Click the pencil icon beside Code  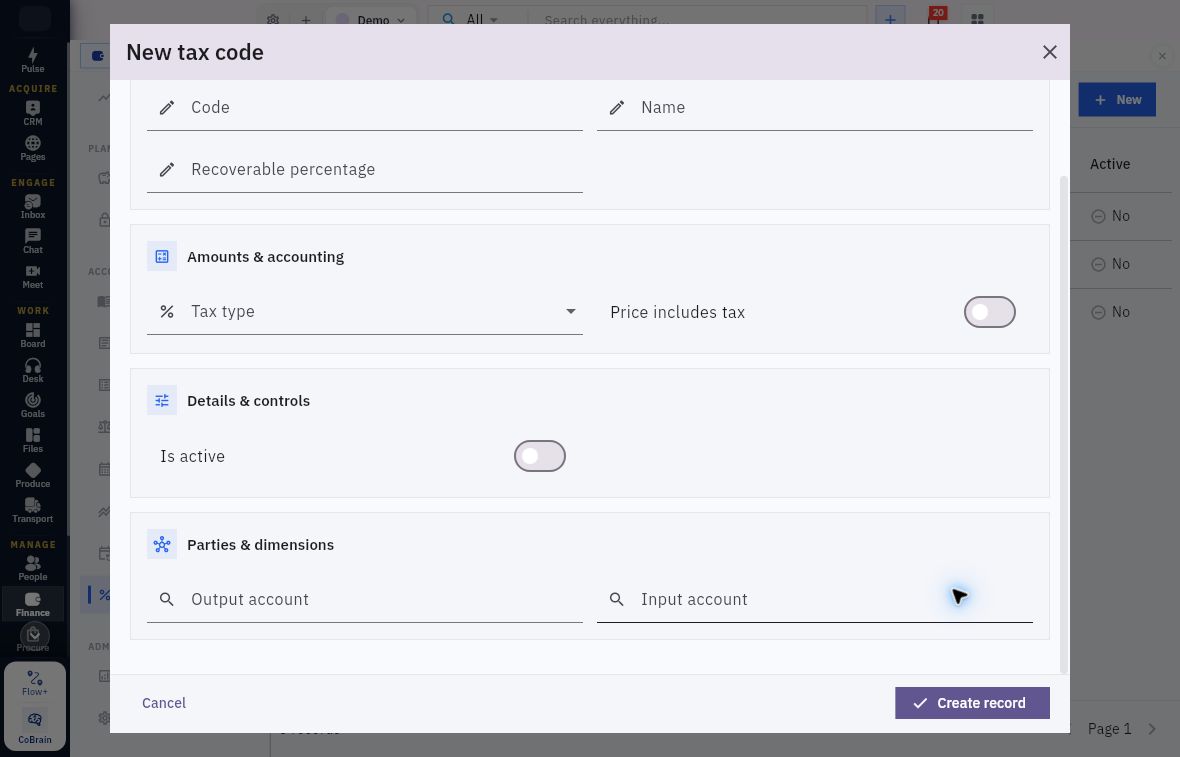click(x=167, y=107)
